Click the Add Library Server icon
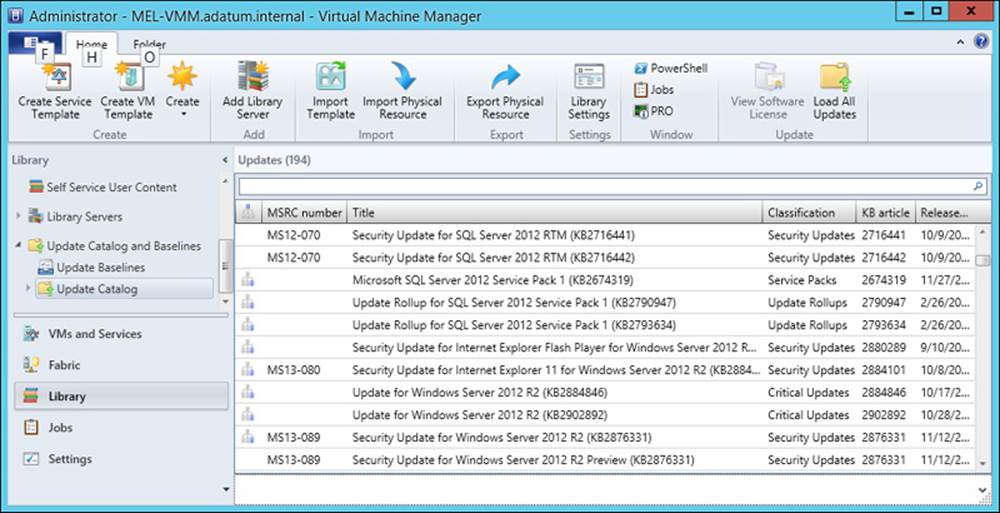The image size is (1000, 513). (x=252, y=76)
